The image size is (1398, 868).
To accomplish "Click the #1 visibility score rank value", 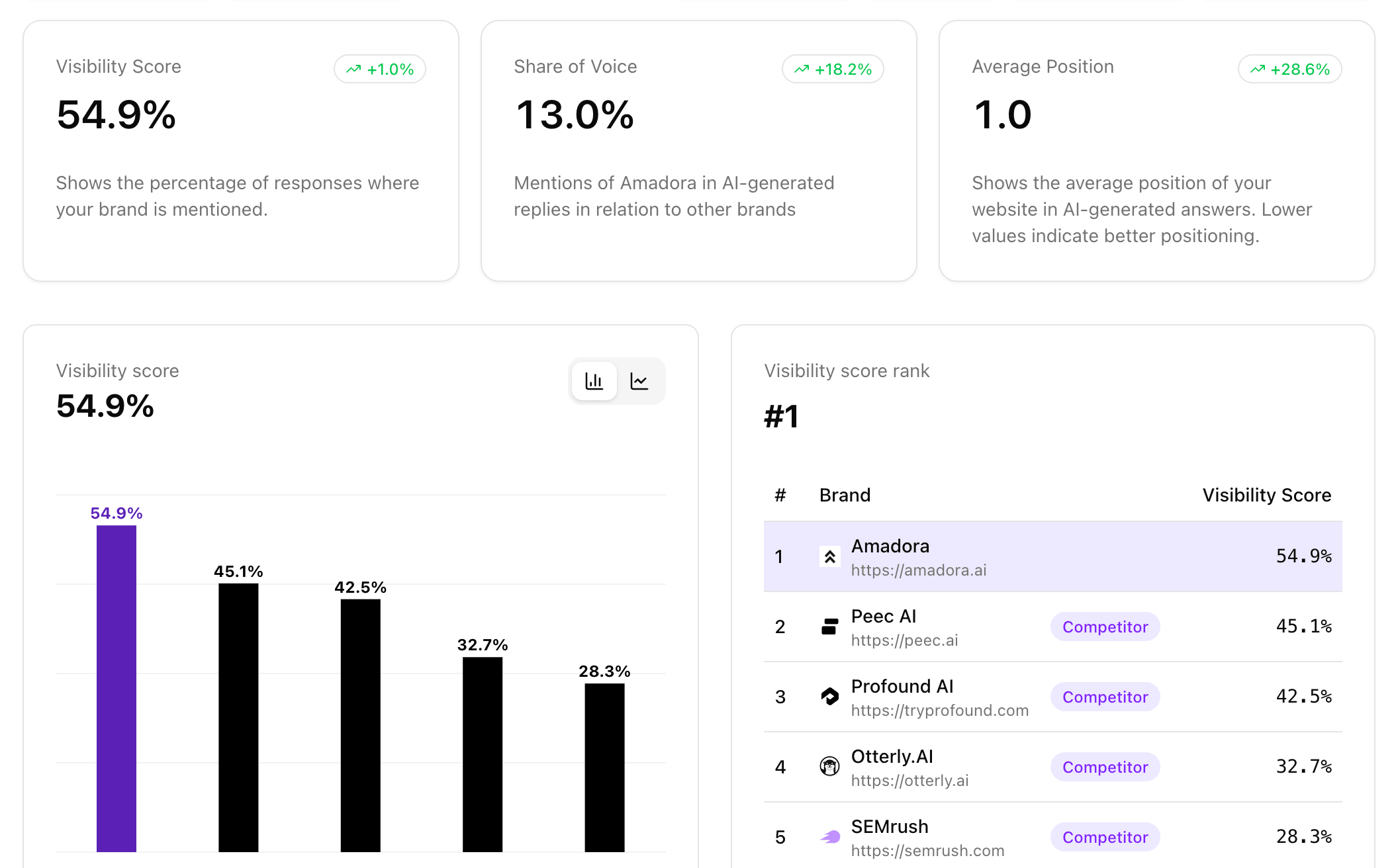I will (782, 417).
